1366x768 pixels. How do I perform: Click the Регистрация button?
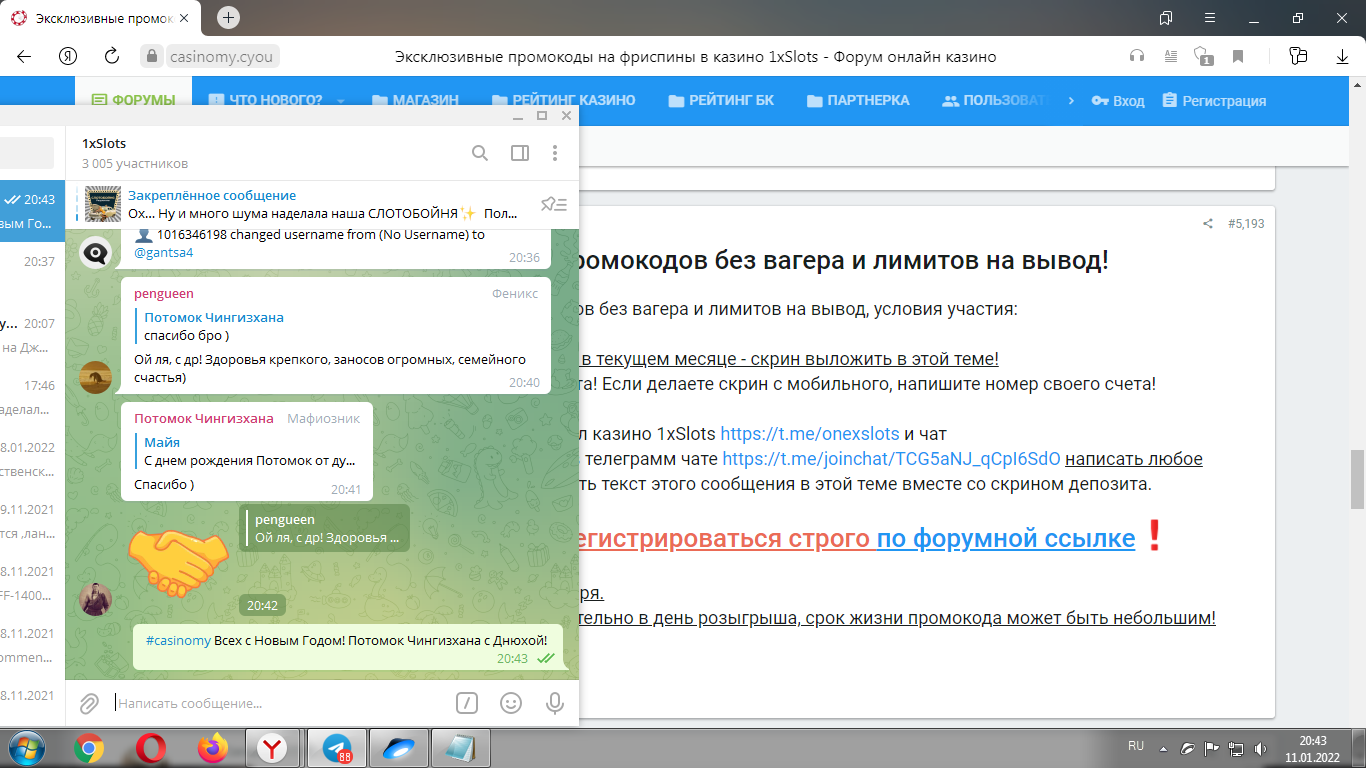pos(1214,101)
